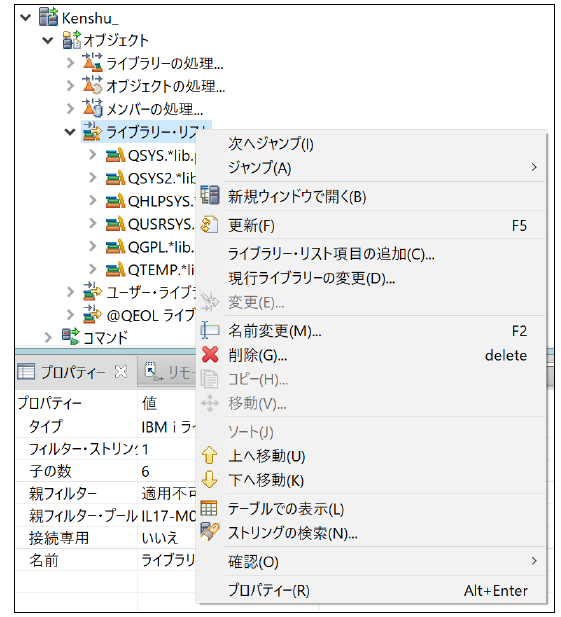Collapse the オブジェクト node
561x617 pixels.
tap(48, 40)
